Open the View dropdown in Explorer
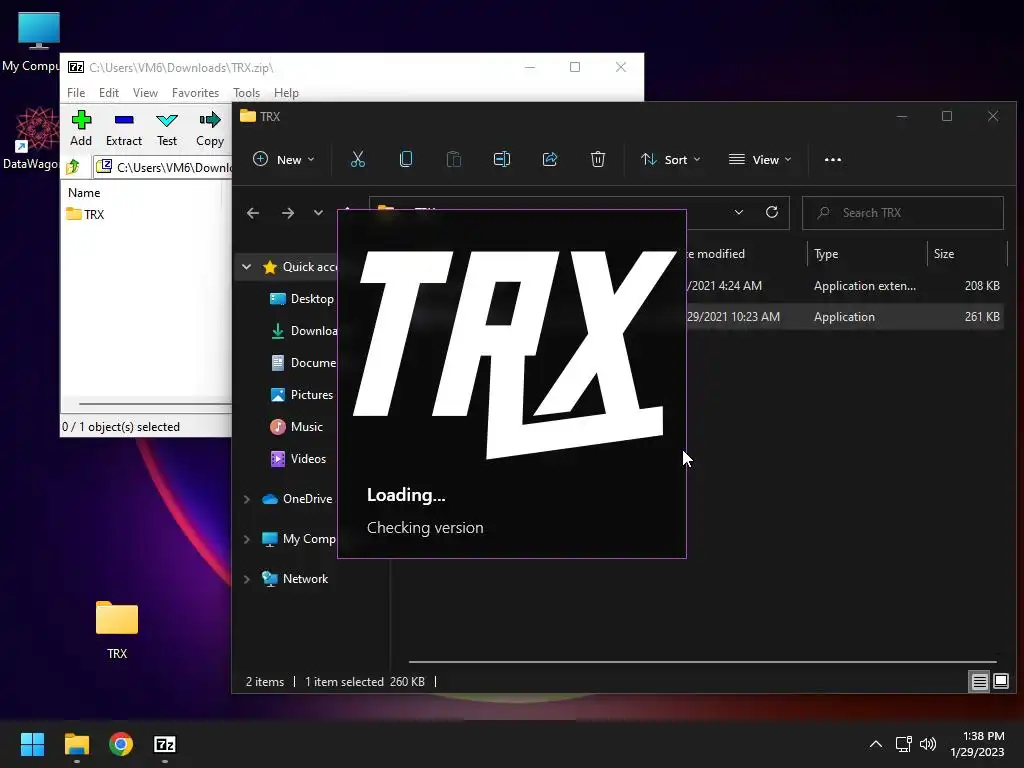This screenshot has width=1024, height=768. 760,159
